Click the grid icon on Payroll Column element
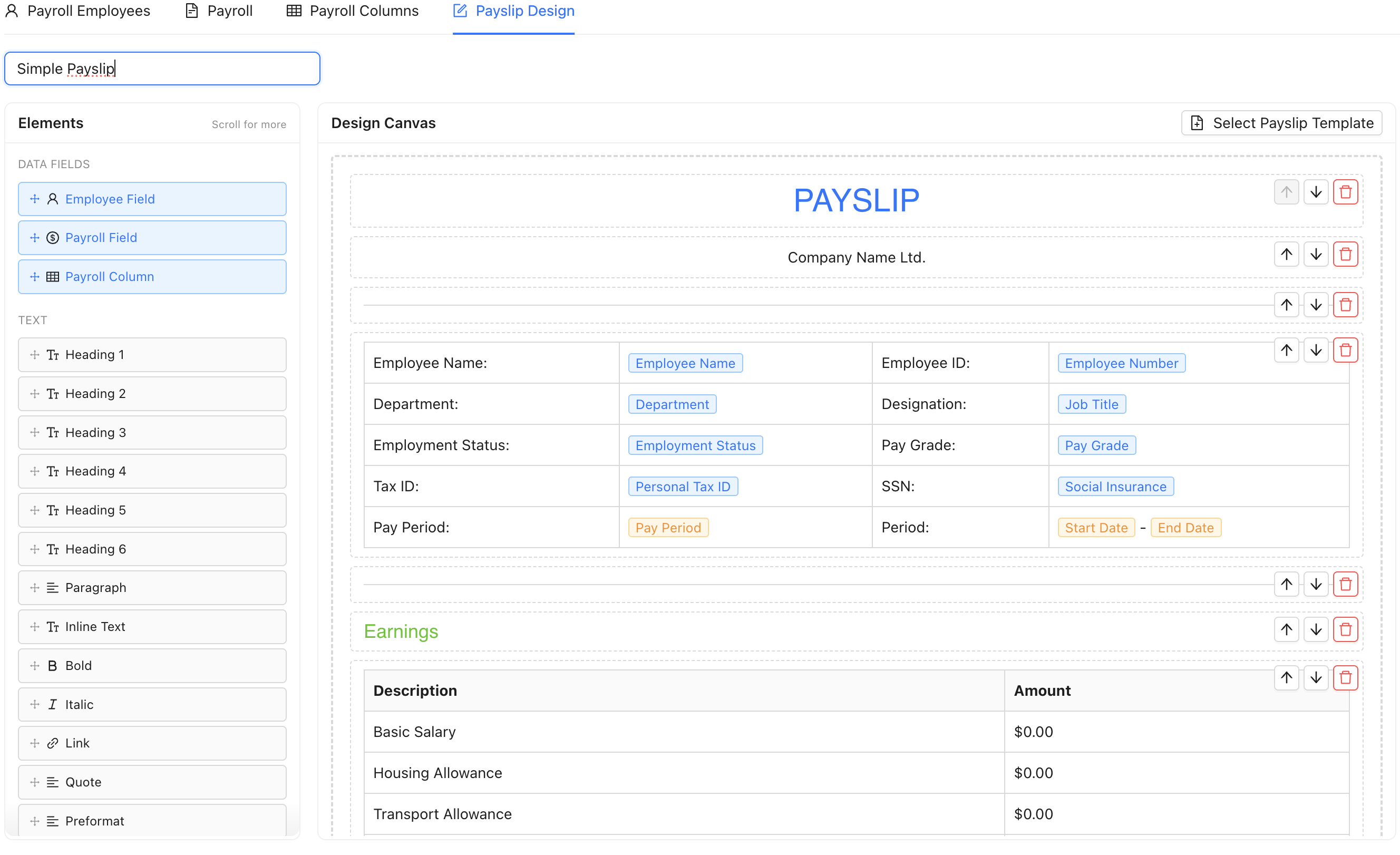The width and height of the screenshot is (1400, 855). pos(53,277)
